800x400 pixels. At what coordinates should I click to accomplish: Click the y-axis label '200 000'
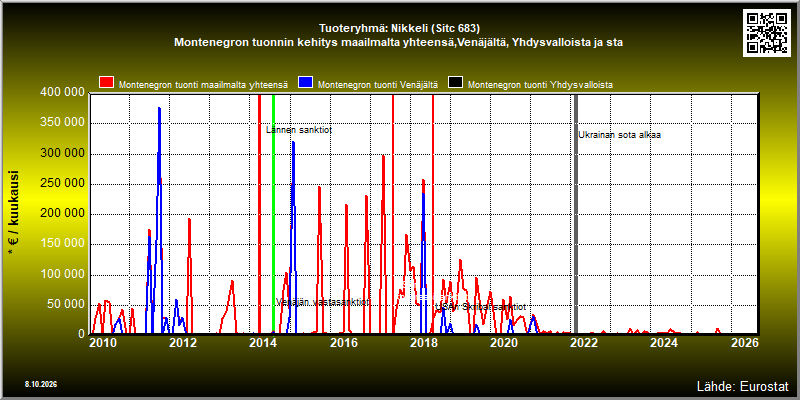[62, 214]
